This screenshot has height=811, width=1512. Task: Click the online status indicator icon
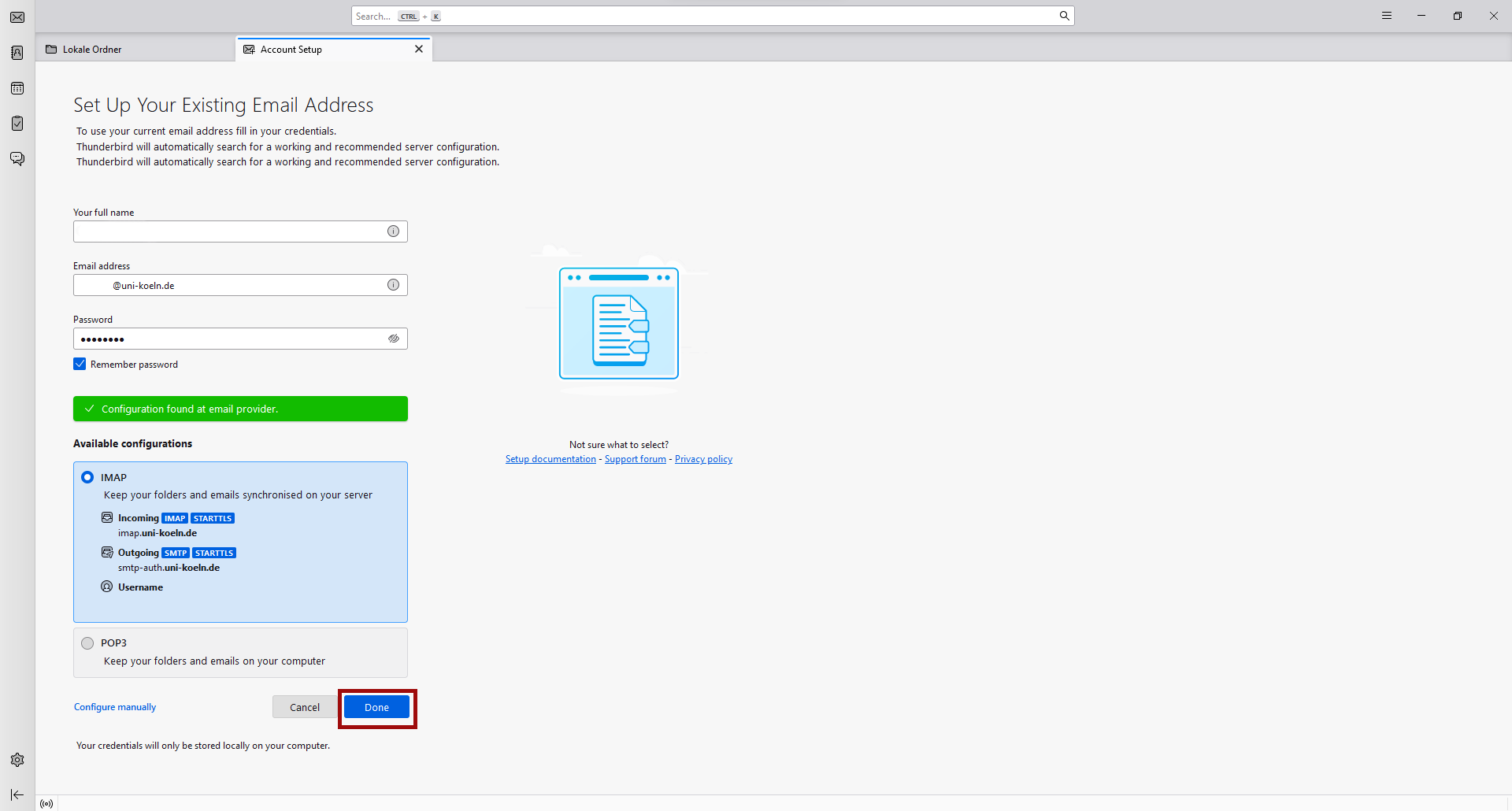(x=46, y=803)
